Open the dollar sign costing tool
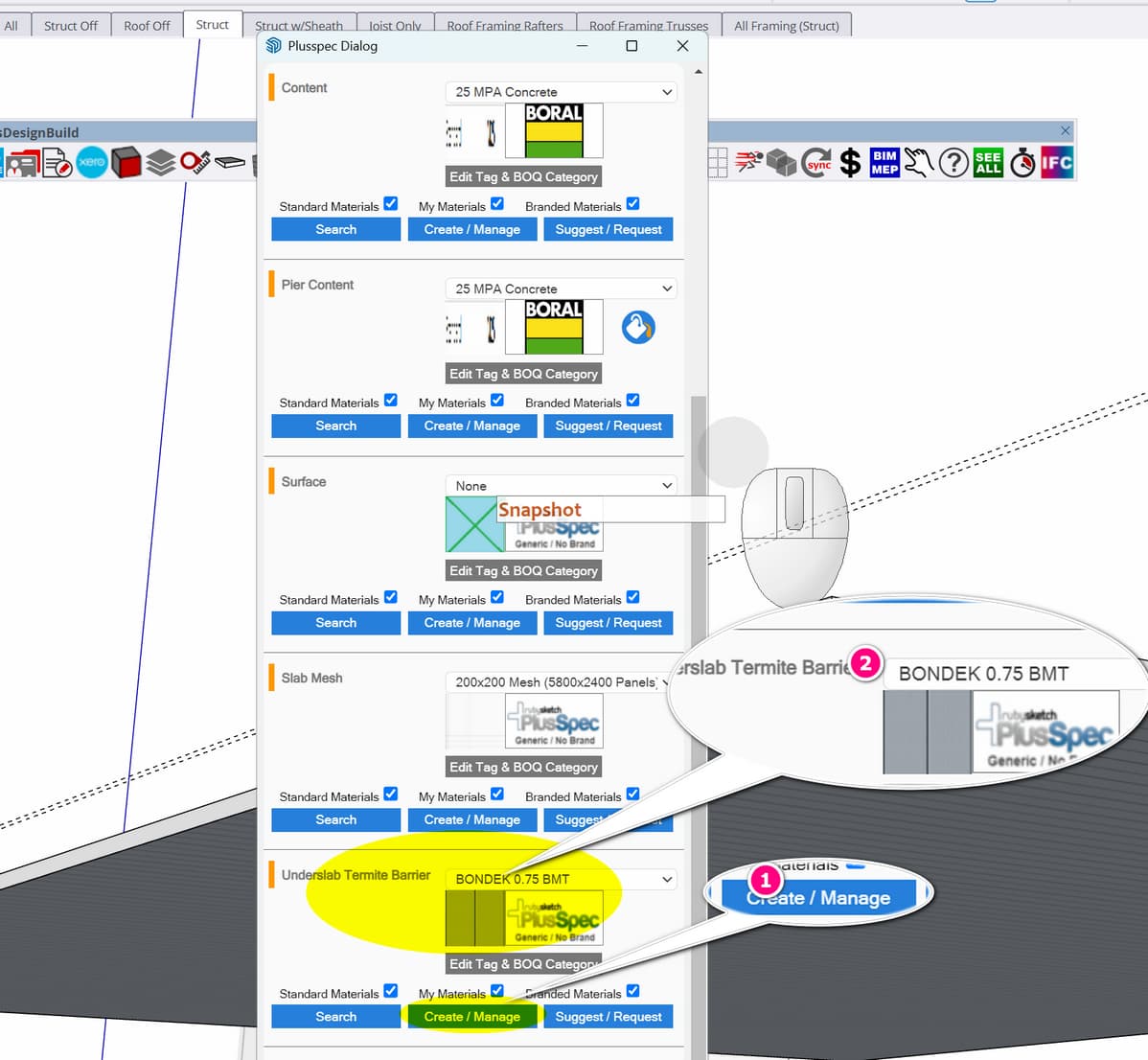Screen dimensions: 1148x1060 (x=850, y=163)
